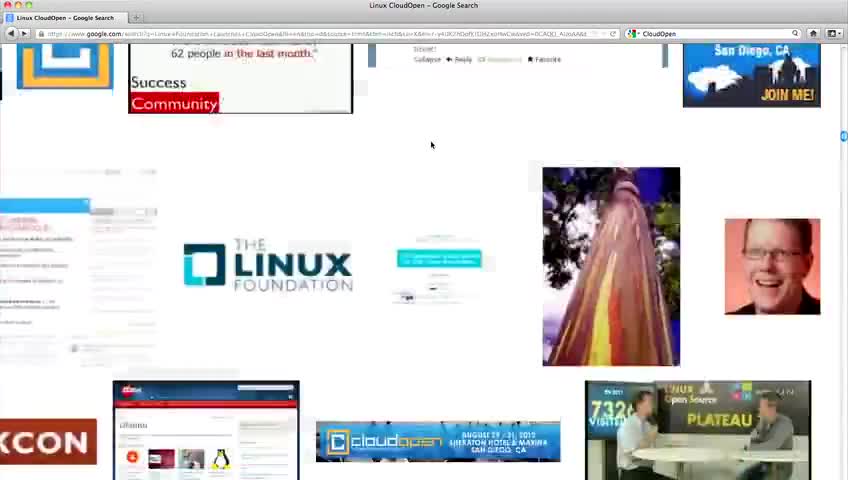
Task: Open the smiling man with glasses portrait
Action: (772, 266)
